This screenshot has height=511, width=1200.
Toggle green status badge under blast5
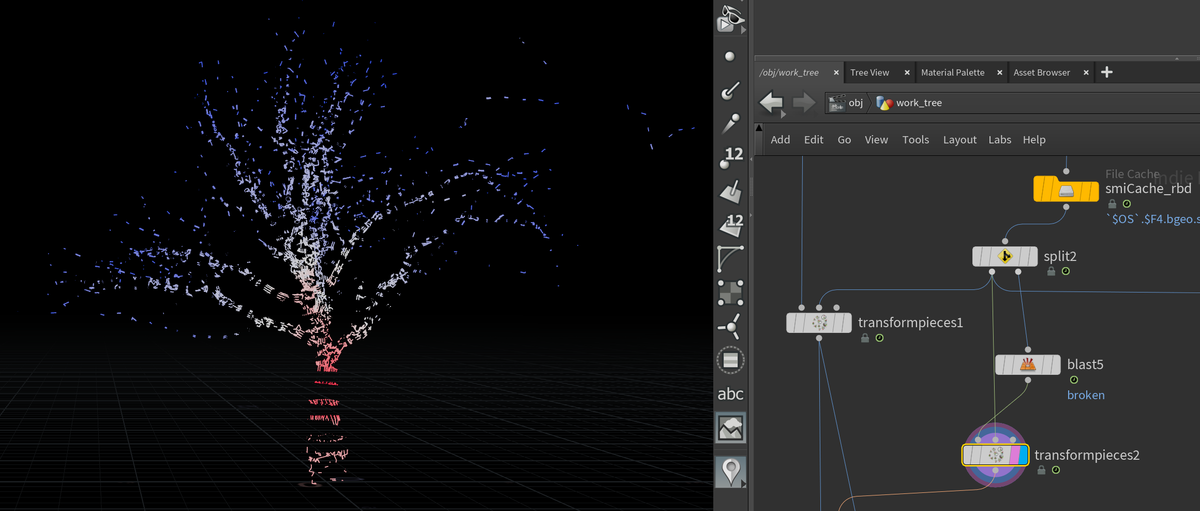[1073, 380]
